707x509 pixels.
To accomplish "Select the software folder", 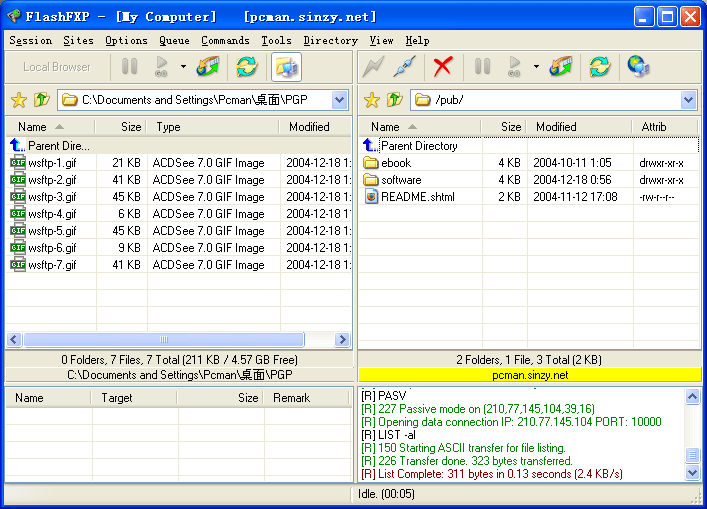I will 401,180.
